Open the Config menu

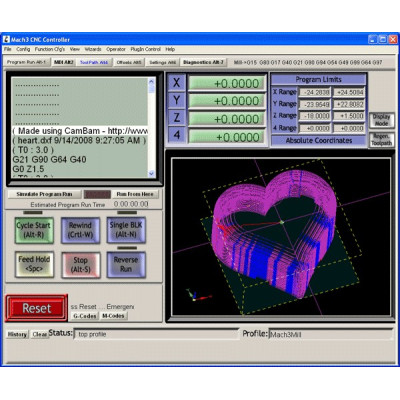pyautogui.click(x=23, y=49)
